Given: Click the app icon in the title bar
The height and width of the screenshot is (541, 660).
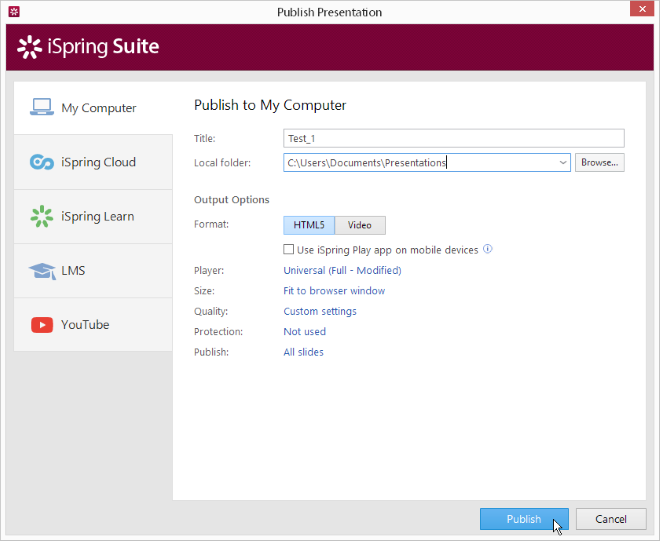Looking at the screenshot, I should (x=14, y=11).
